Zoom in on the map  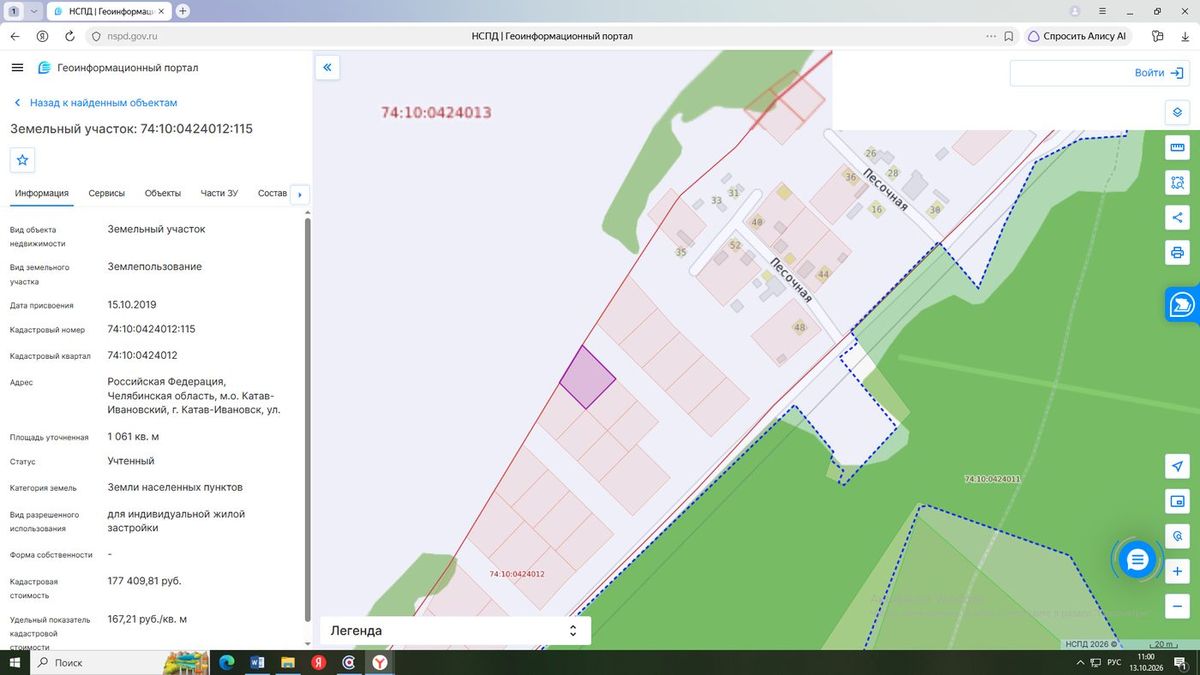1178,571
